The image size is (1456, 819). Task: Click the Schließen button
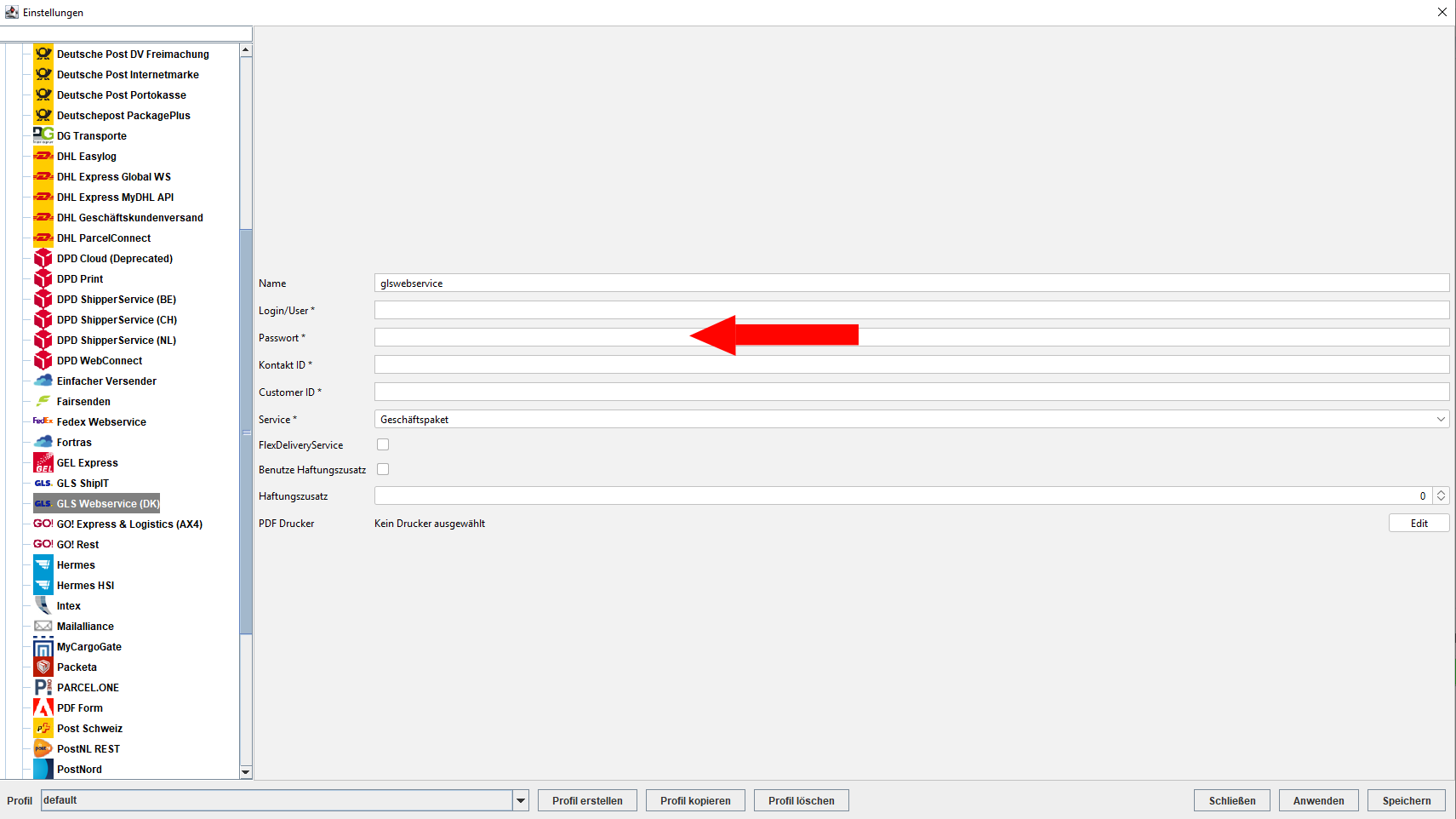click(x=1232, y=800)
